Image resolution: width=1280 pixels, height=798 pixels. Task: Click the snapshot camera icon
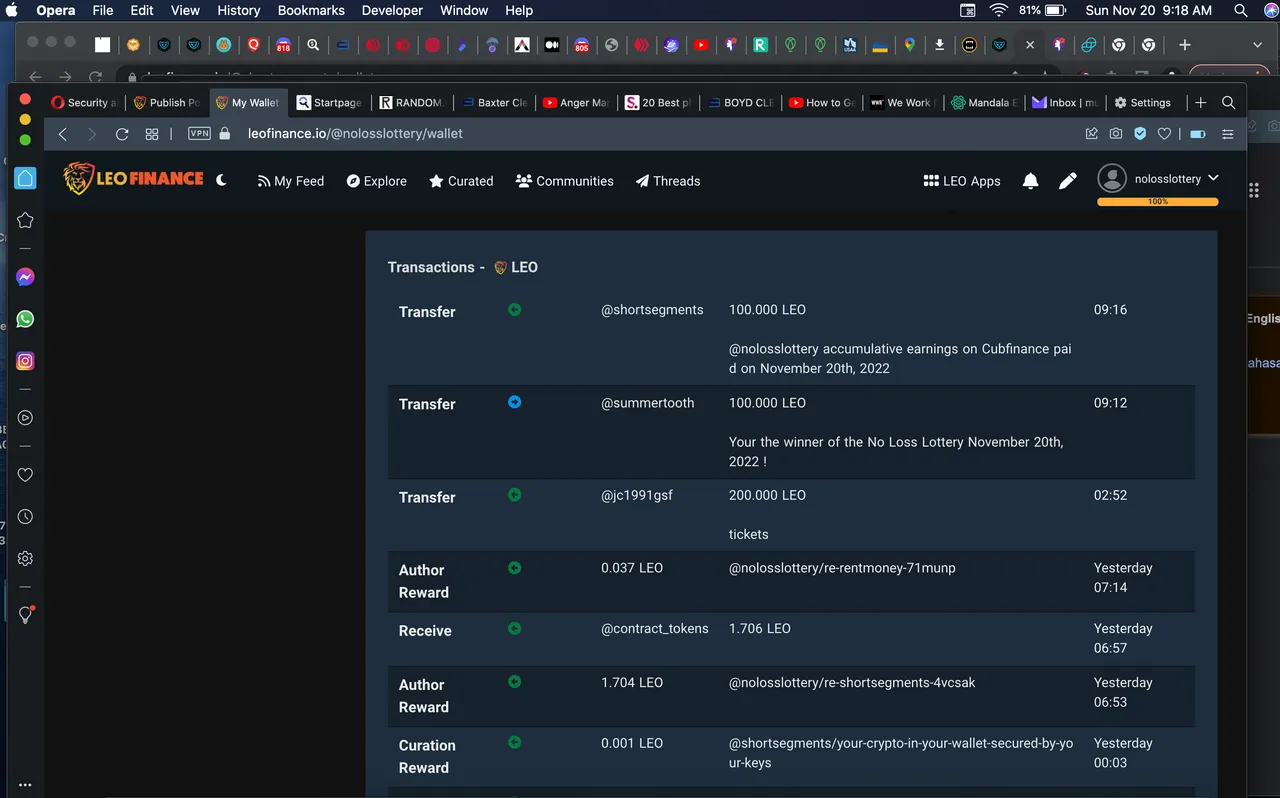click(x=1116, y=133)
